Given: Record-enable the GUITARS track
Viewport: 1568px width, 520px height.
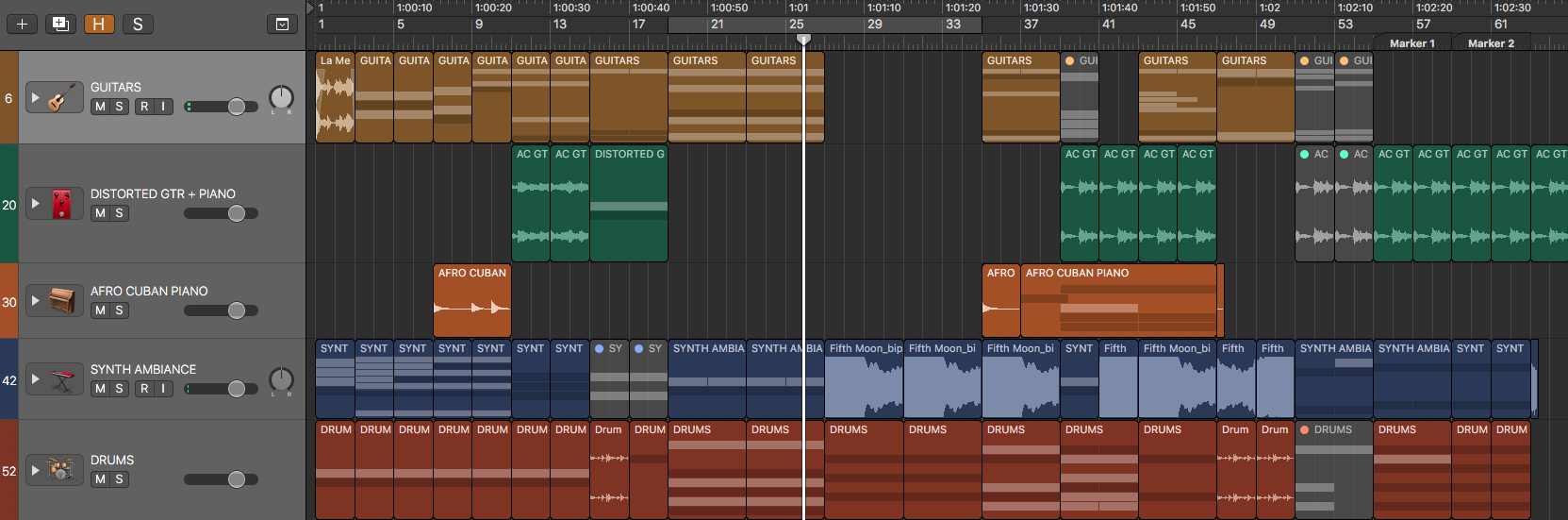Looking at the screenshot, I should (144, 107).
